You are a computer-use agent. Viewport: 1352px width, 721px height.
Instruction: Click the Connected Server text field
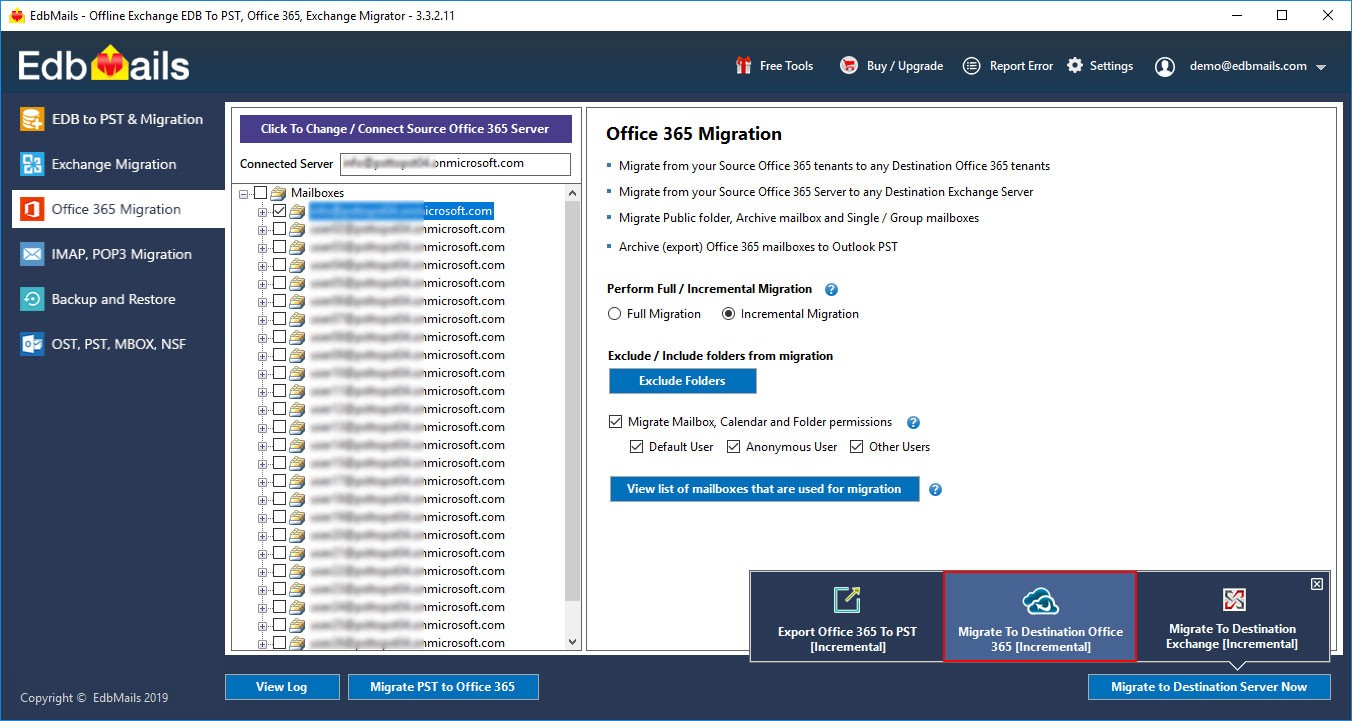[x=455, y=164]
